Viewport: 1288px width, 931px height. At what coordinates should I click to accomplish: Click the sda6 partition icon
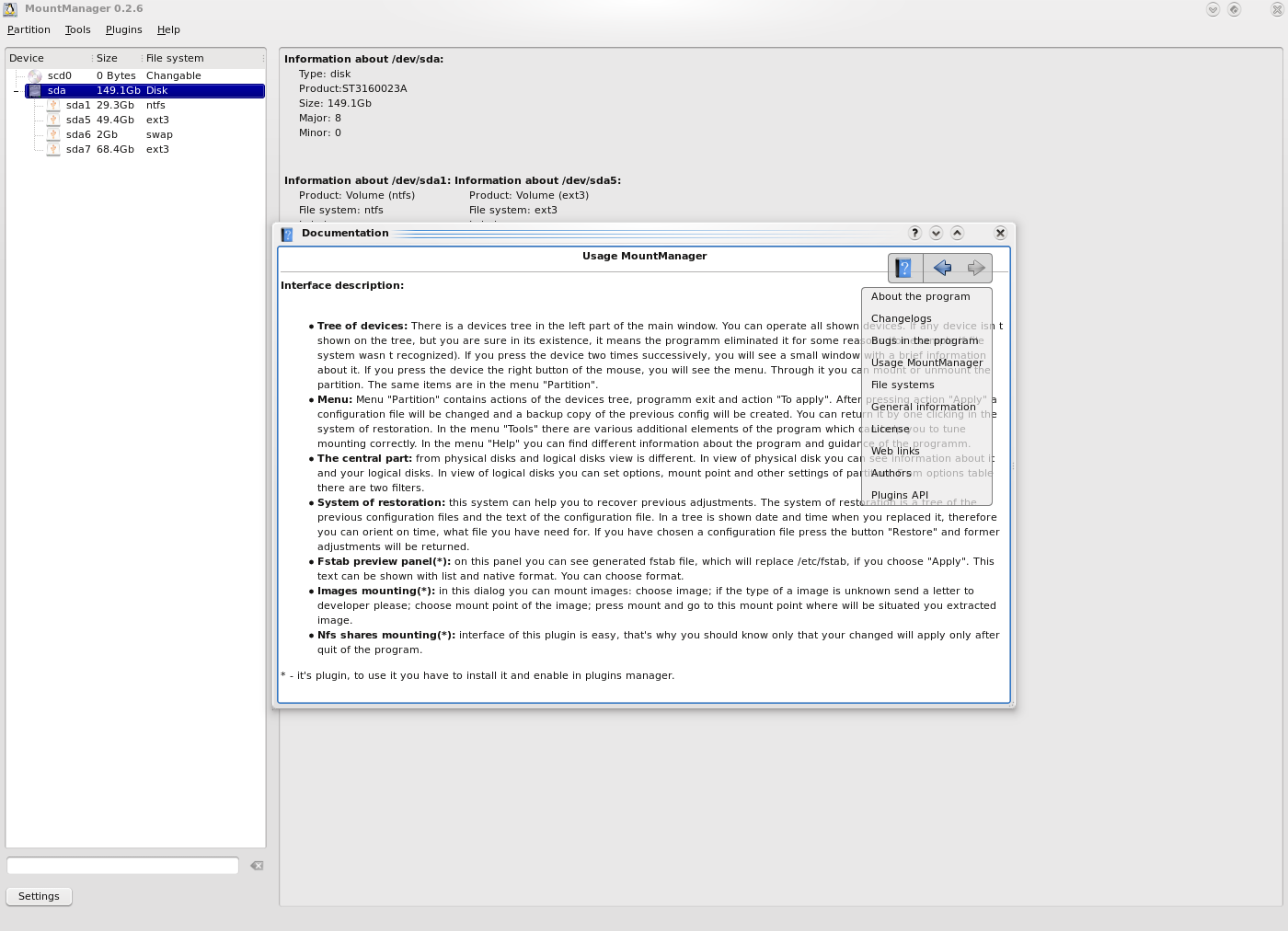pyautogui.click(x=53, y=134)
